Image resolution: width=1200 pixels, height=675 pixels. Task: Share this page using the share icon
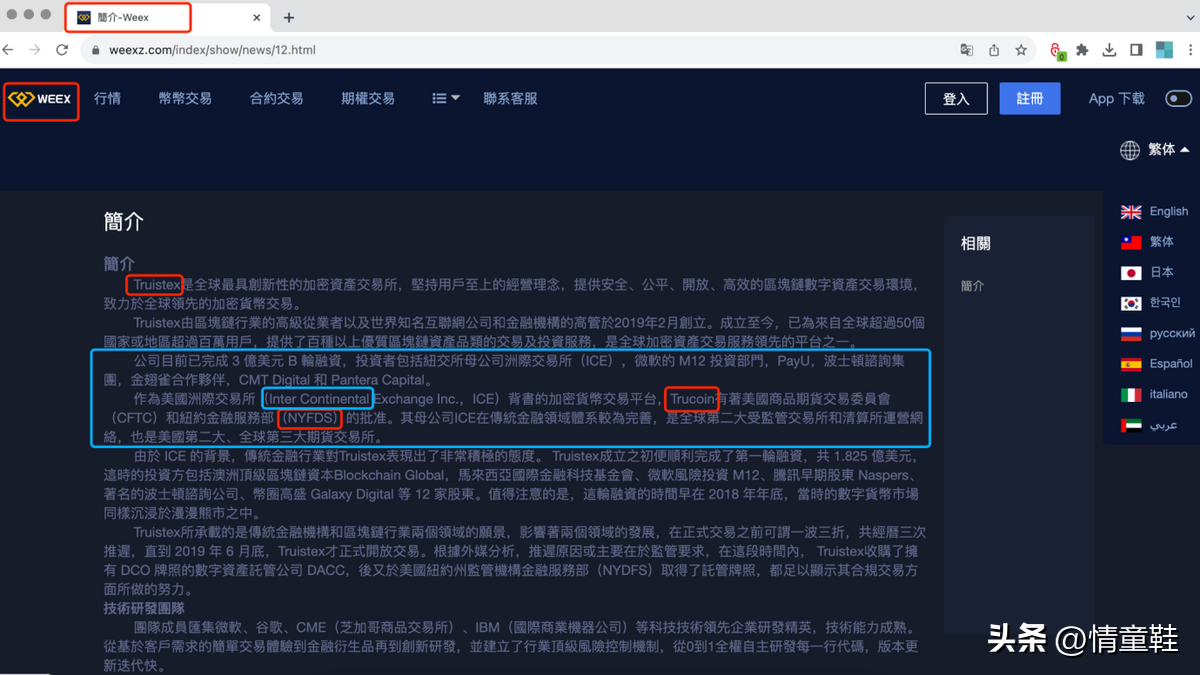(994, 50)
